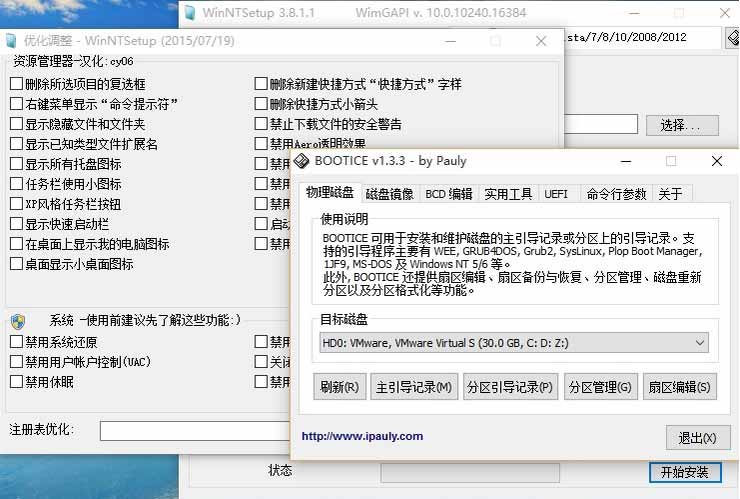Open the 命令行参数 tab
The image size is (740, 499).
click(616, 194)
